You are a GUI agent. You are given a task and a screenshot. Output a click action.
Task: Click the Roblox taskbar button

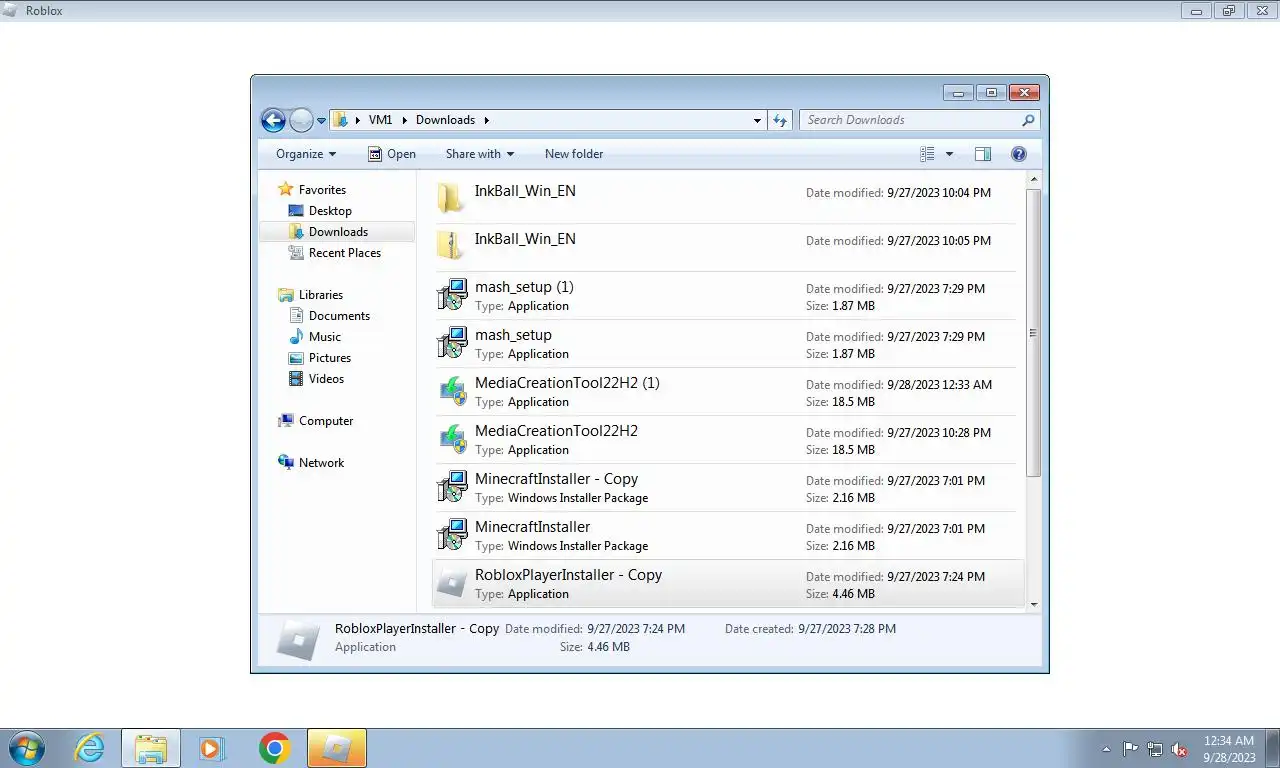(337, 748)
